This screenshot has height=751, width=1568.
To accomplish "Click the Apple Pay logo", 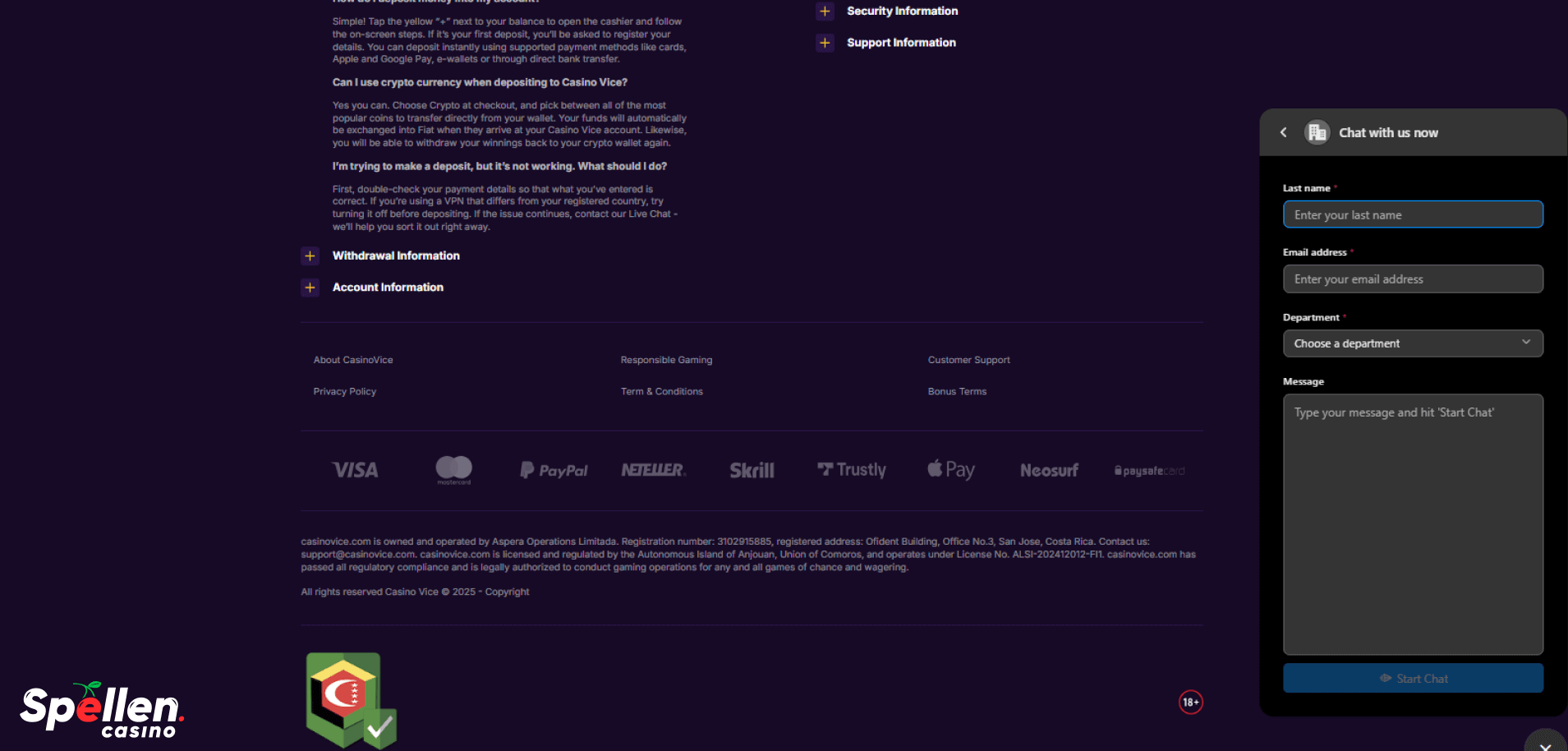I will 950,469.
